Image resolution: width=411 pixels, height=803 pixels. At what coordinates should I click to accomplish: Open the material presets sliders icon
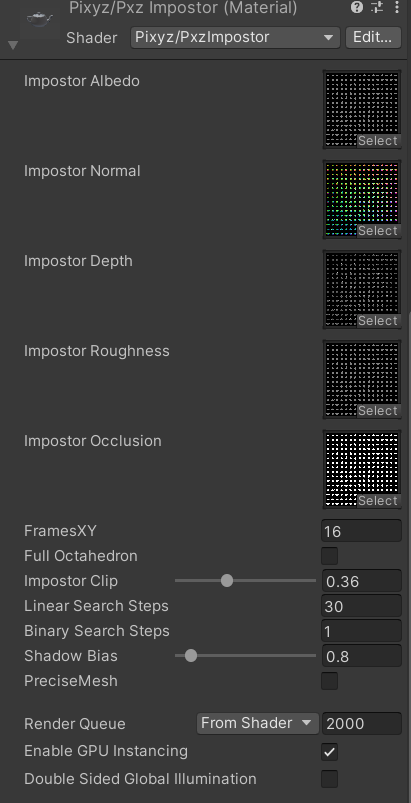click(377, 7)
